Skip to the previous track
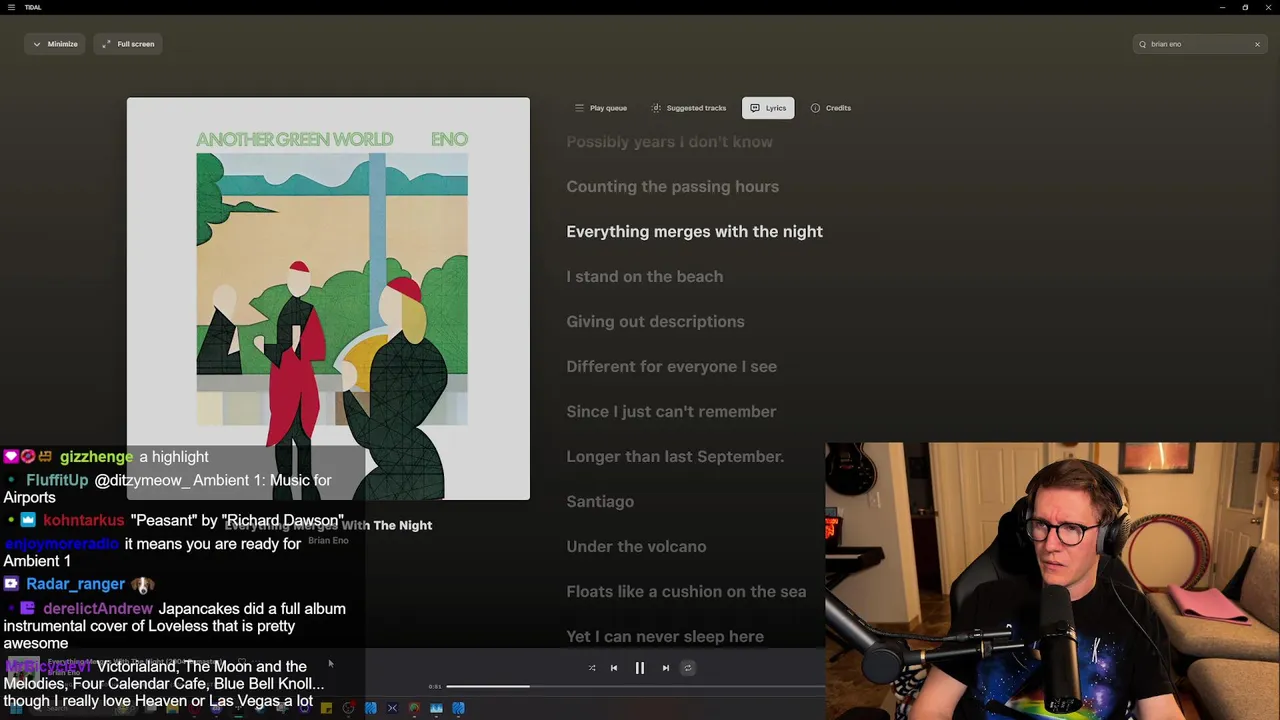Screen dimensions: 1280x720 click(614, 668)
